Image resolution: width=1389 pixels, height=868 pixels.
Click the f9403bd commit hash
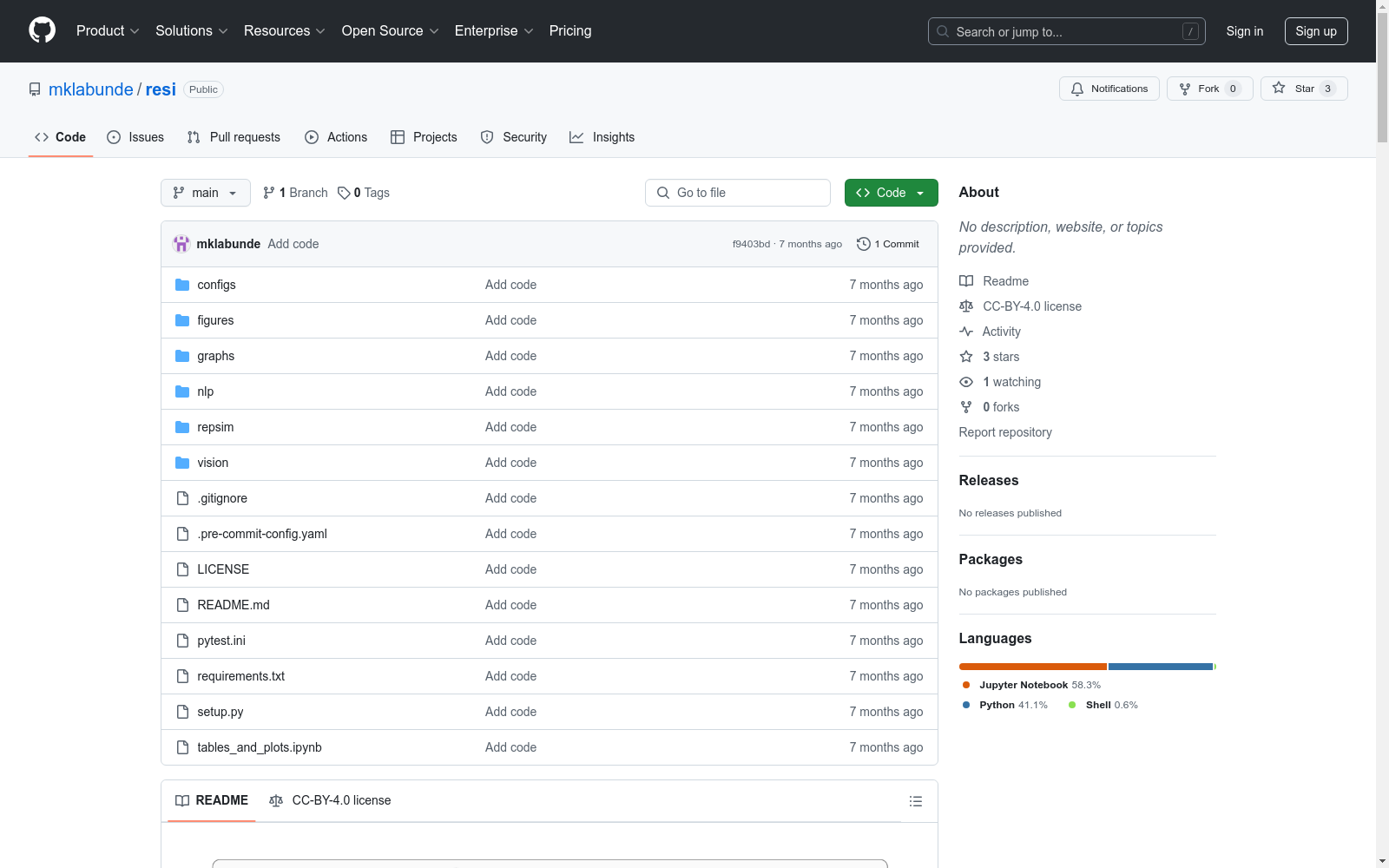(751, 244)
